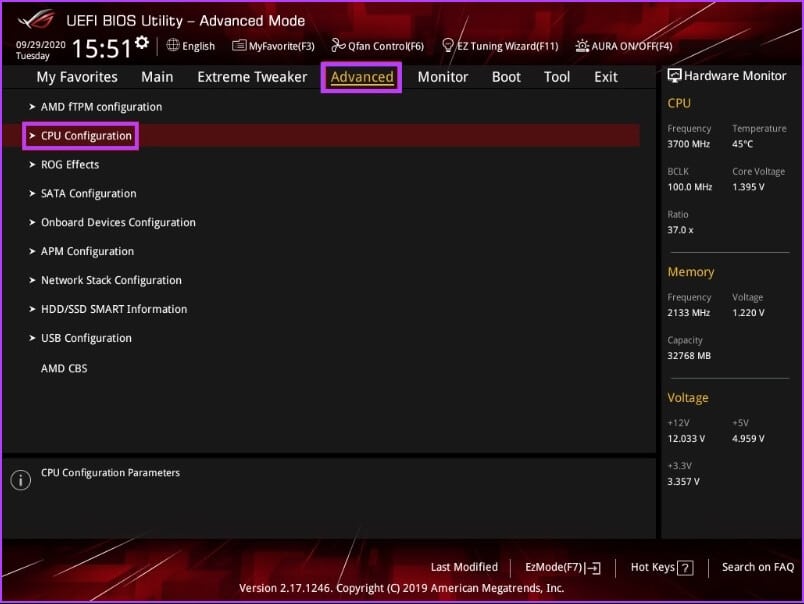Open Qfan Control fan icon

click(x=338, y=46)
